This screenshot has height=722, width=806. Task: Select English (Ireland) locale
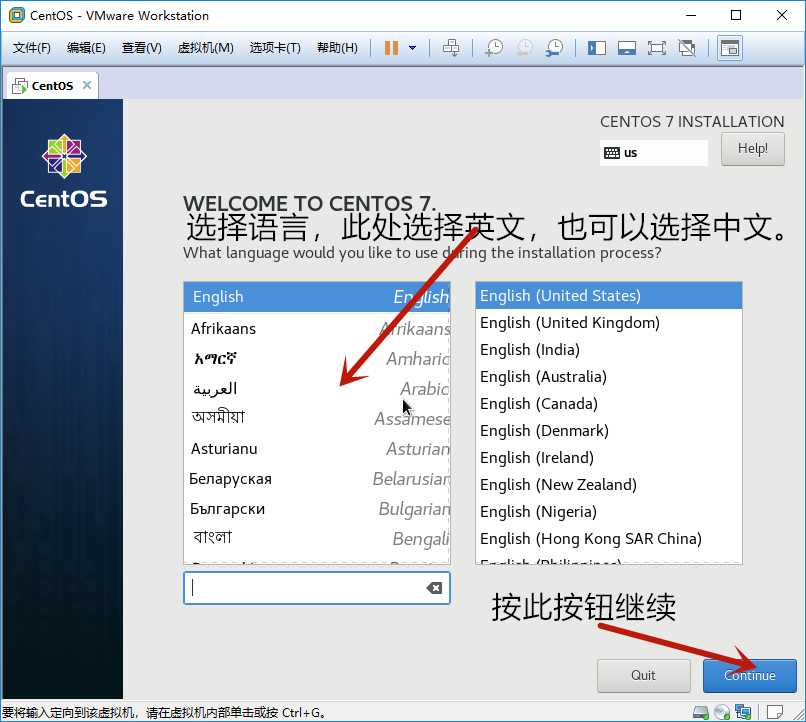click(609, 457)
